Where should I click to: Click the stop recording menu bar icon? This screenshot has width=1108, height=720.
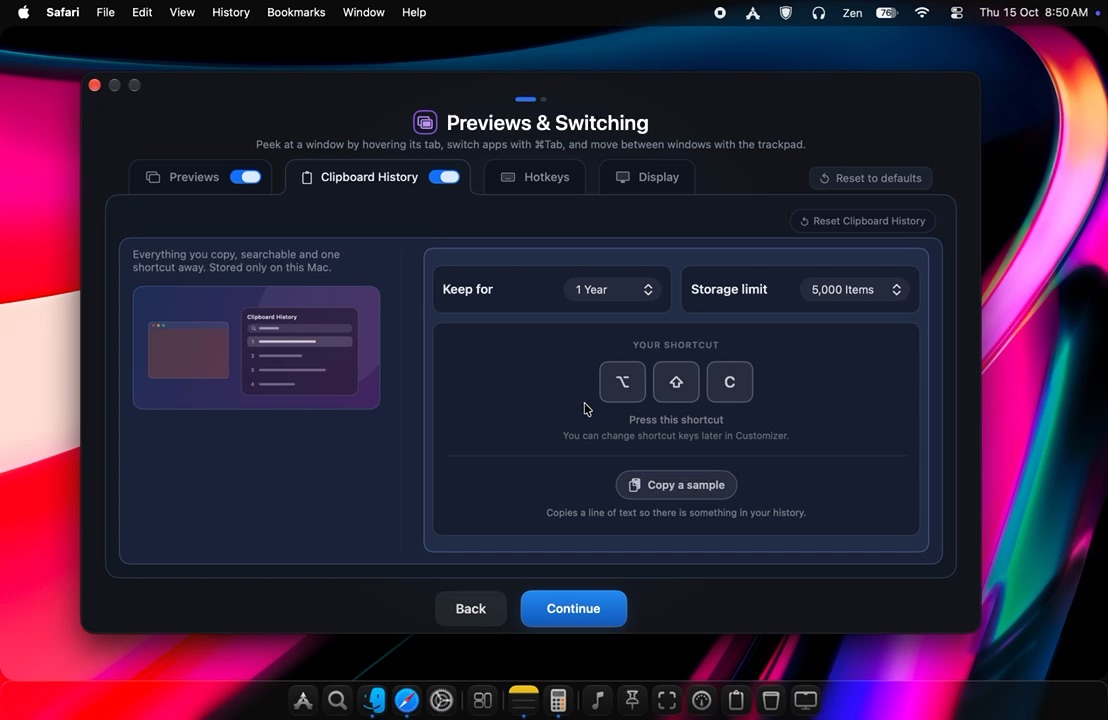pyautogui.click(x=720, y=13)
